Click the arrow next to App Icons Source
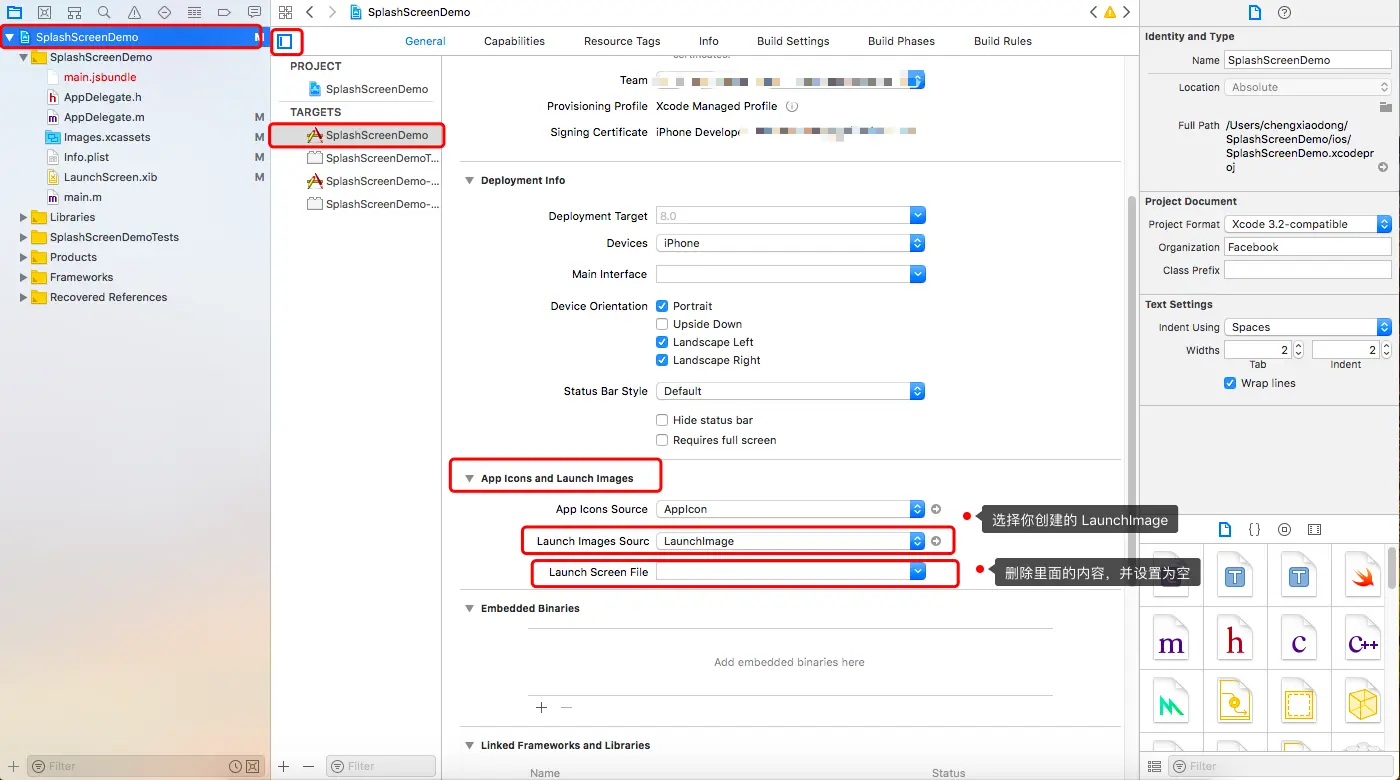Screen dimensions: 1400x780 (x=936, y=509)
